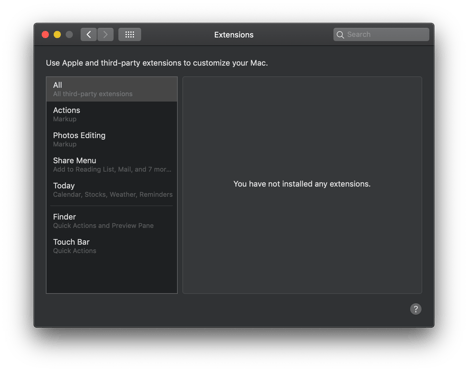
Task: Open the Photos Editing category
Action: 112,139
